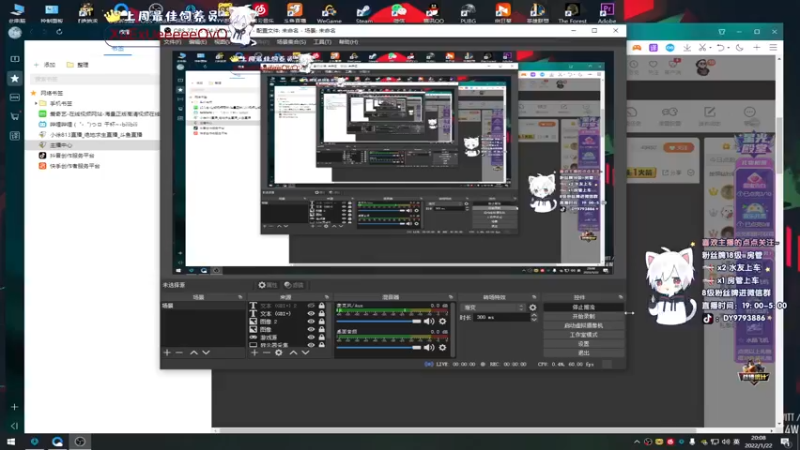The height and width of the screenshot is (450, 800).
Task: Open source 滤镜 filters button
Action: coord(294,285)
